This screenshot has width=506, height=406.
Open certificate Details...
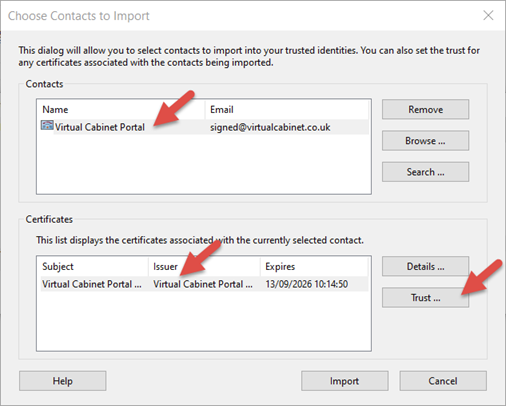(x=425, y=266)
